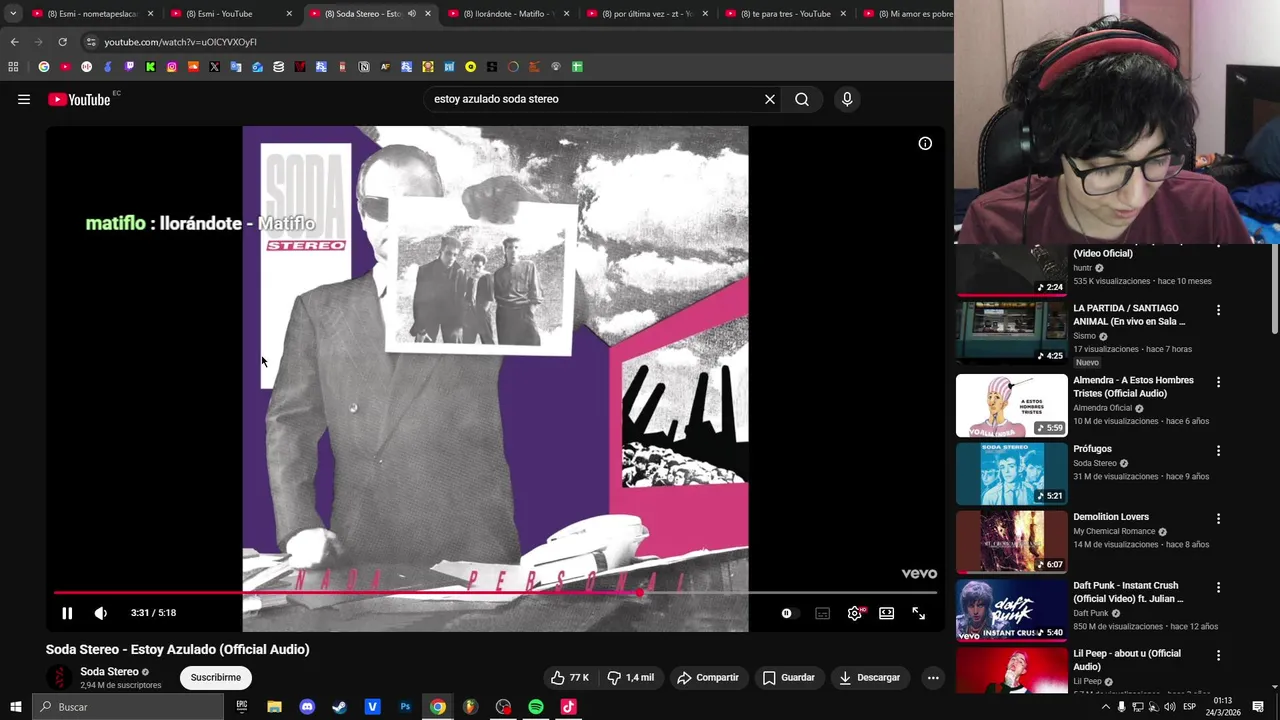Open the X (Twitter) bookmark icon

pyautogui.click(x=214, y=67)
